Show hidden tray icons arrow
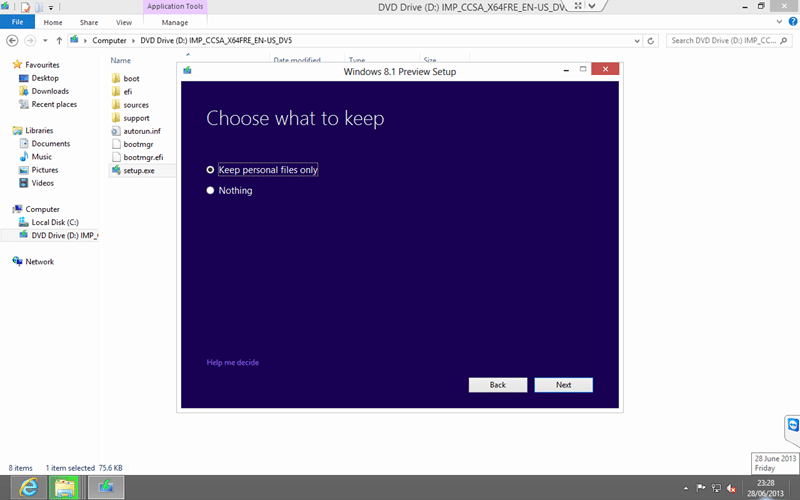 click(x=686, y=488)
